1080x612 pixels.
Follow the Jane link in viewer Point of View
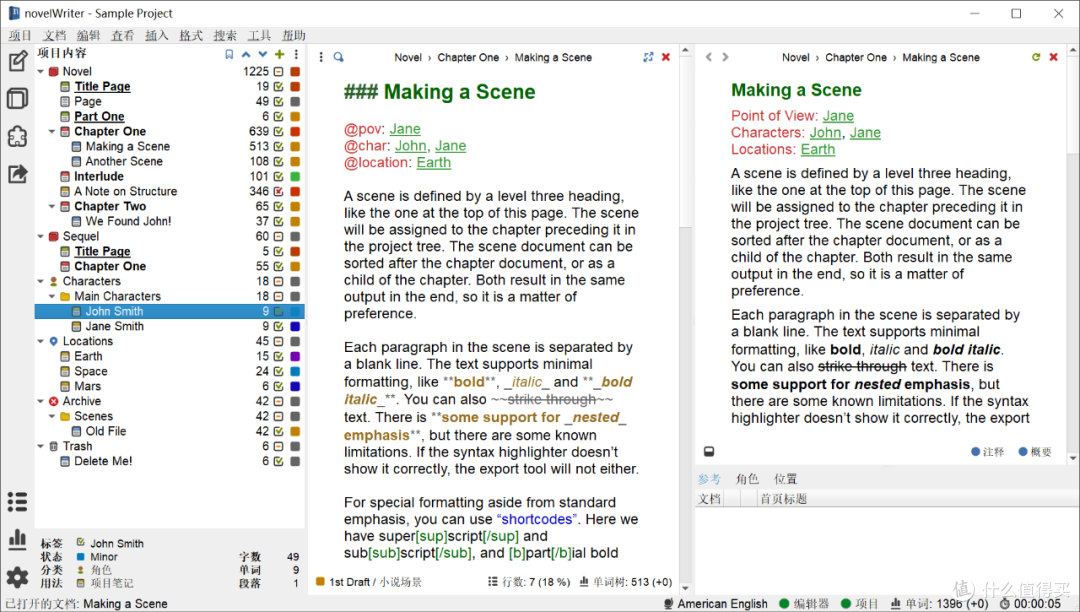click(x=838, y=116)
